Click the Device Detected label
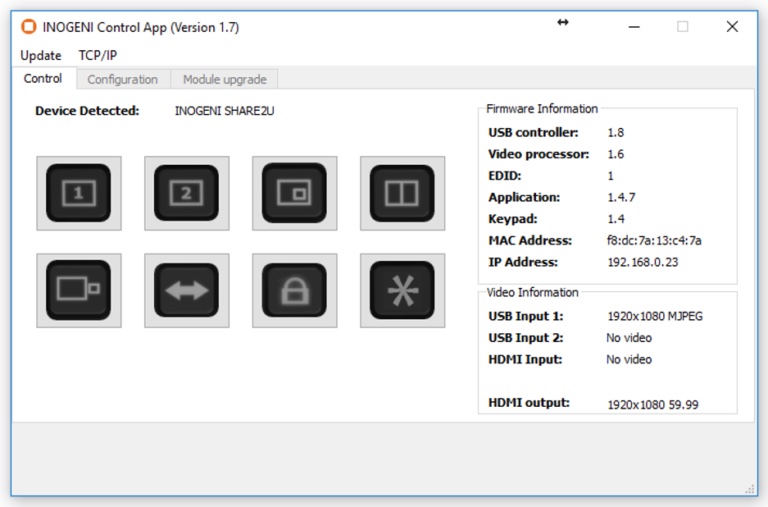Image resolution: width=768 pixels, height=507 pixels. [x=87, y=111]
